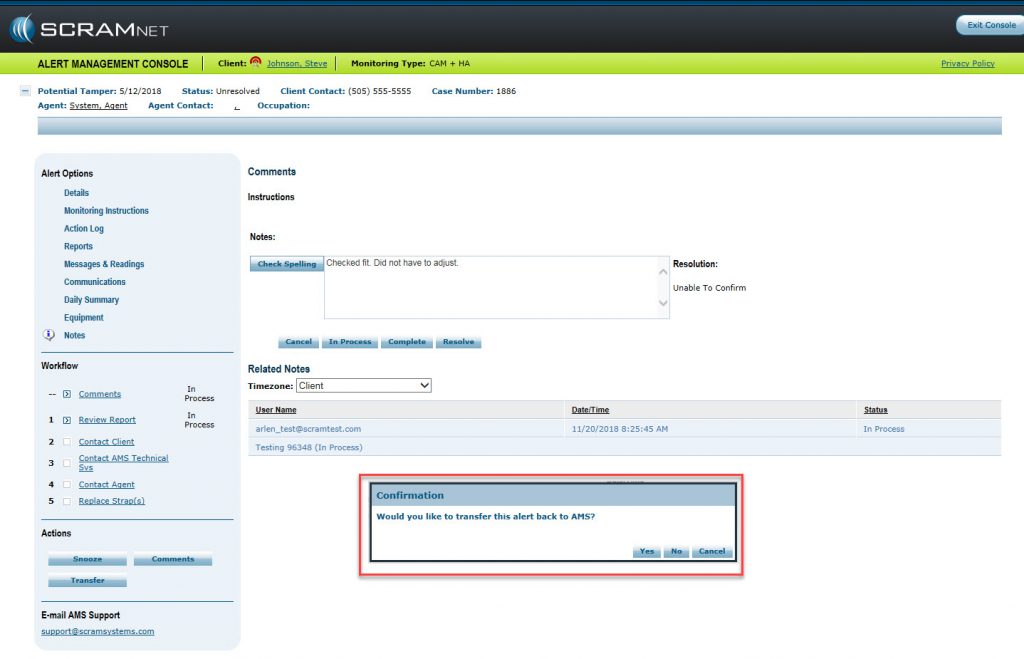
Task: Click the arrow icon beside Comments workflow step
Action: (66, 394)
